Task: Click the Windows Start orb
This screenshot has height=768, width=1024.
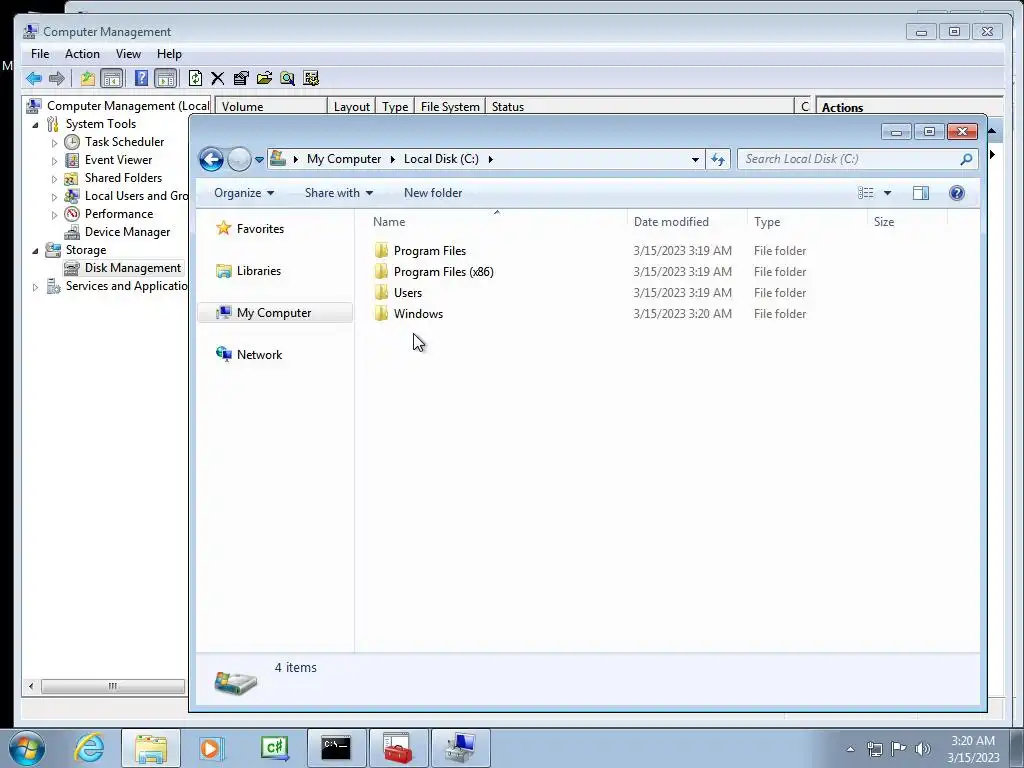Action: click(x=27, y=748)
